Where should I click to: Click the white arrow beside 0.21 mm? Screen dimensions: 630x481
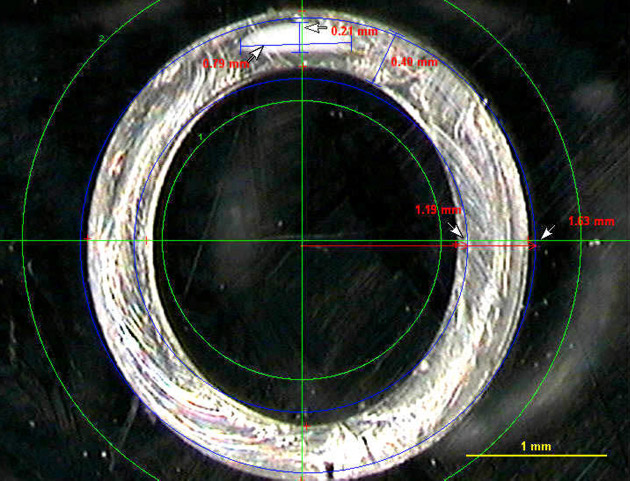[315, 27]
